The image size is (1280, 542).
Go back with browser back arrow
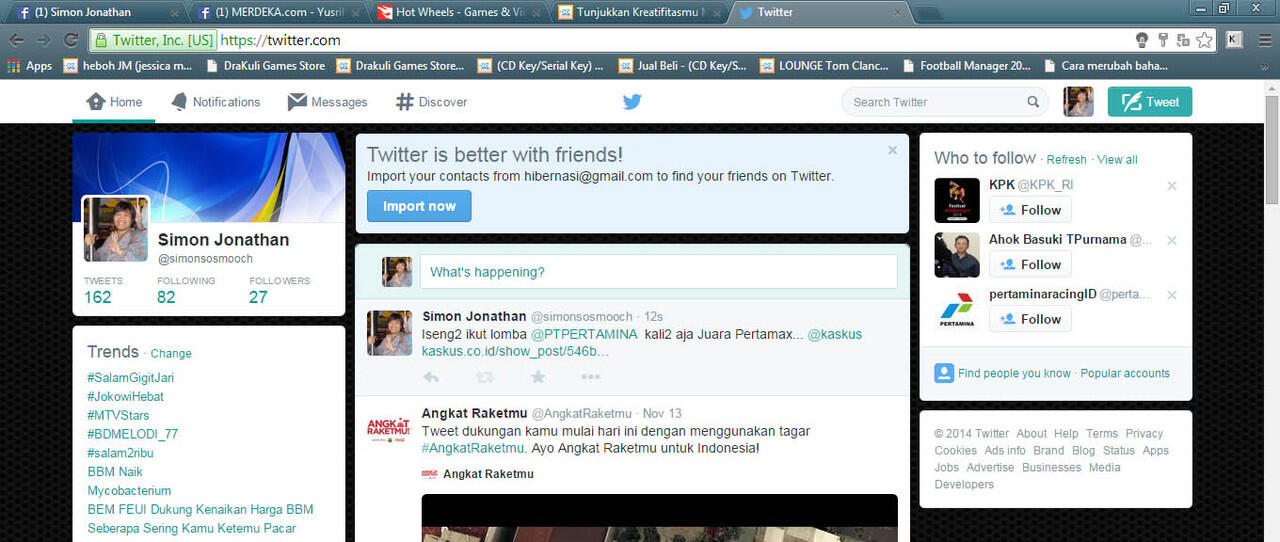pyautogui.click(x=16, y=40)
